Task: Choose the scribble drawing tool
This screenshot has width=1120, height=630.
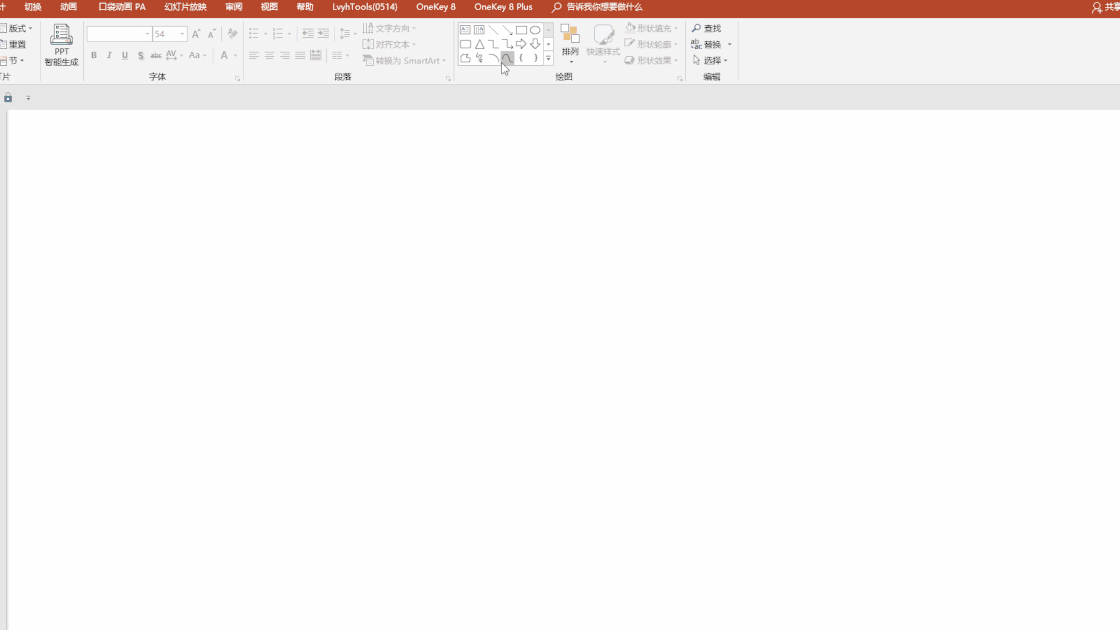Action: 479,58
